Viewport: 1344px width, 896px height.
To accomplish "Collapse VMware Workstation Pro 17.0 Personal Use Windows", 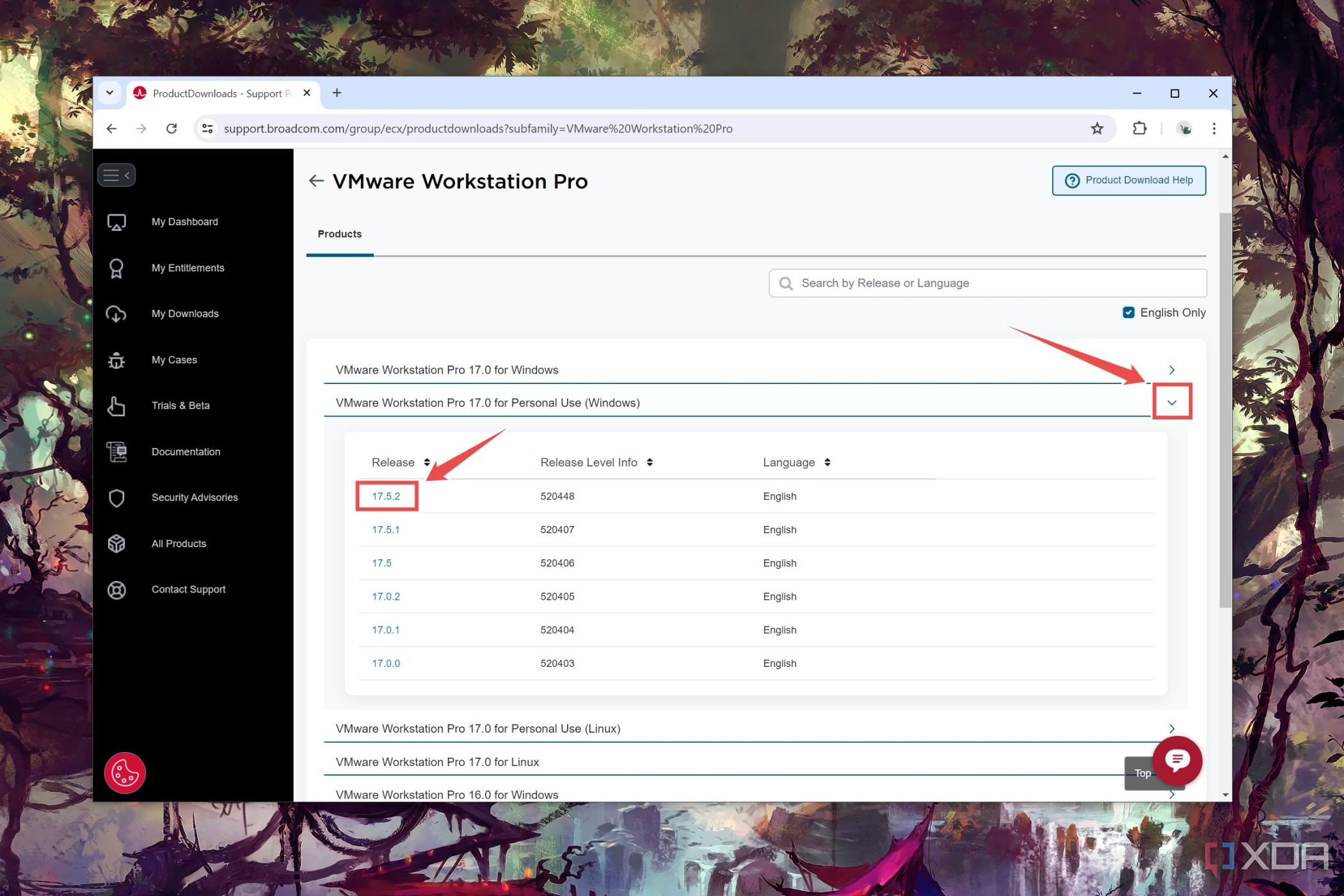I will coord(1172,402).
